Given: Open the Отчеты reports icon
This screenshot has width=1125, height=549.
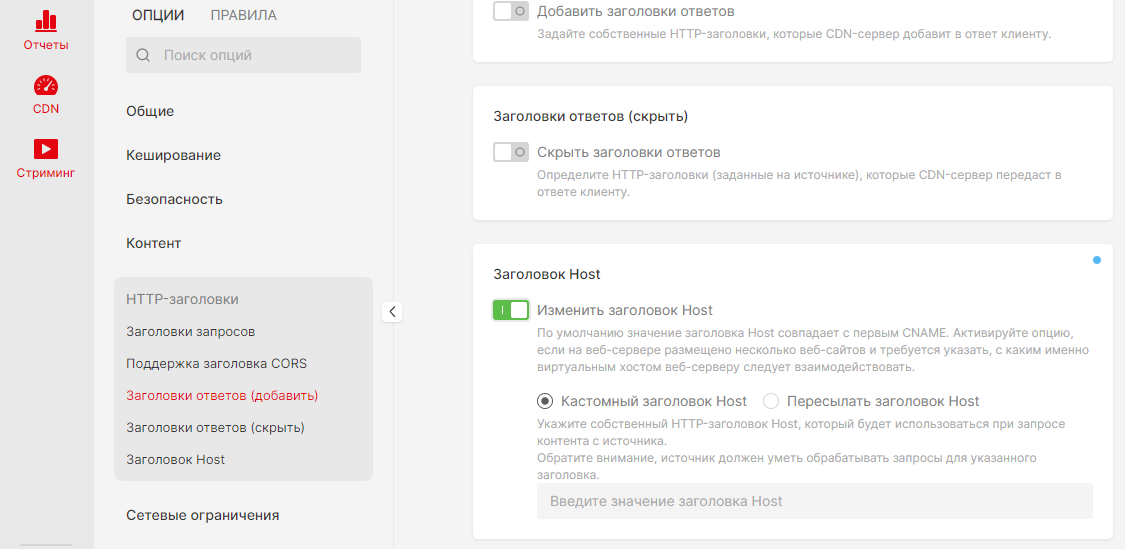Looking at the screenshot, I should click(46, 22).
